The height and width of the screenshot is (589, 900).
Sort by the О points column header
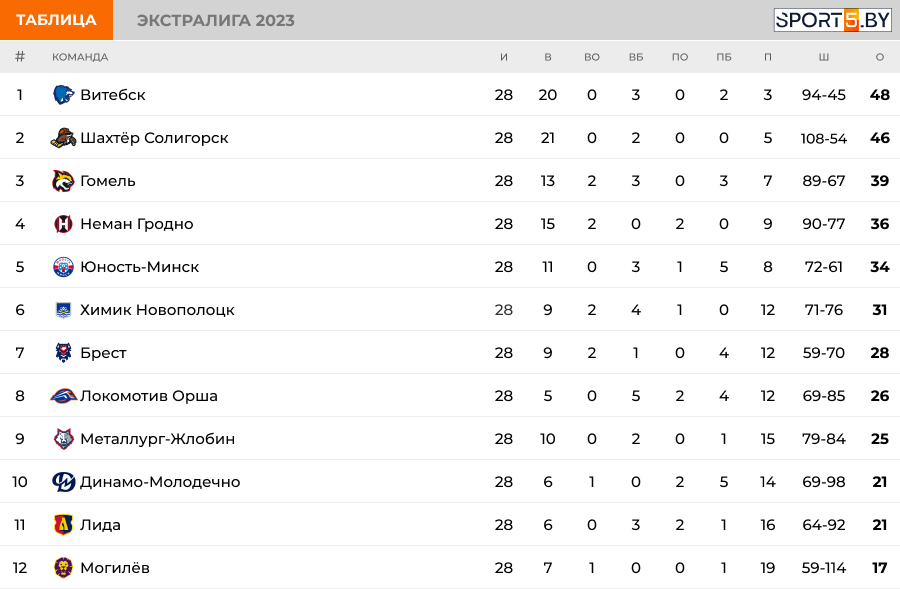pos(879,57)
